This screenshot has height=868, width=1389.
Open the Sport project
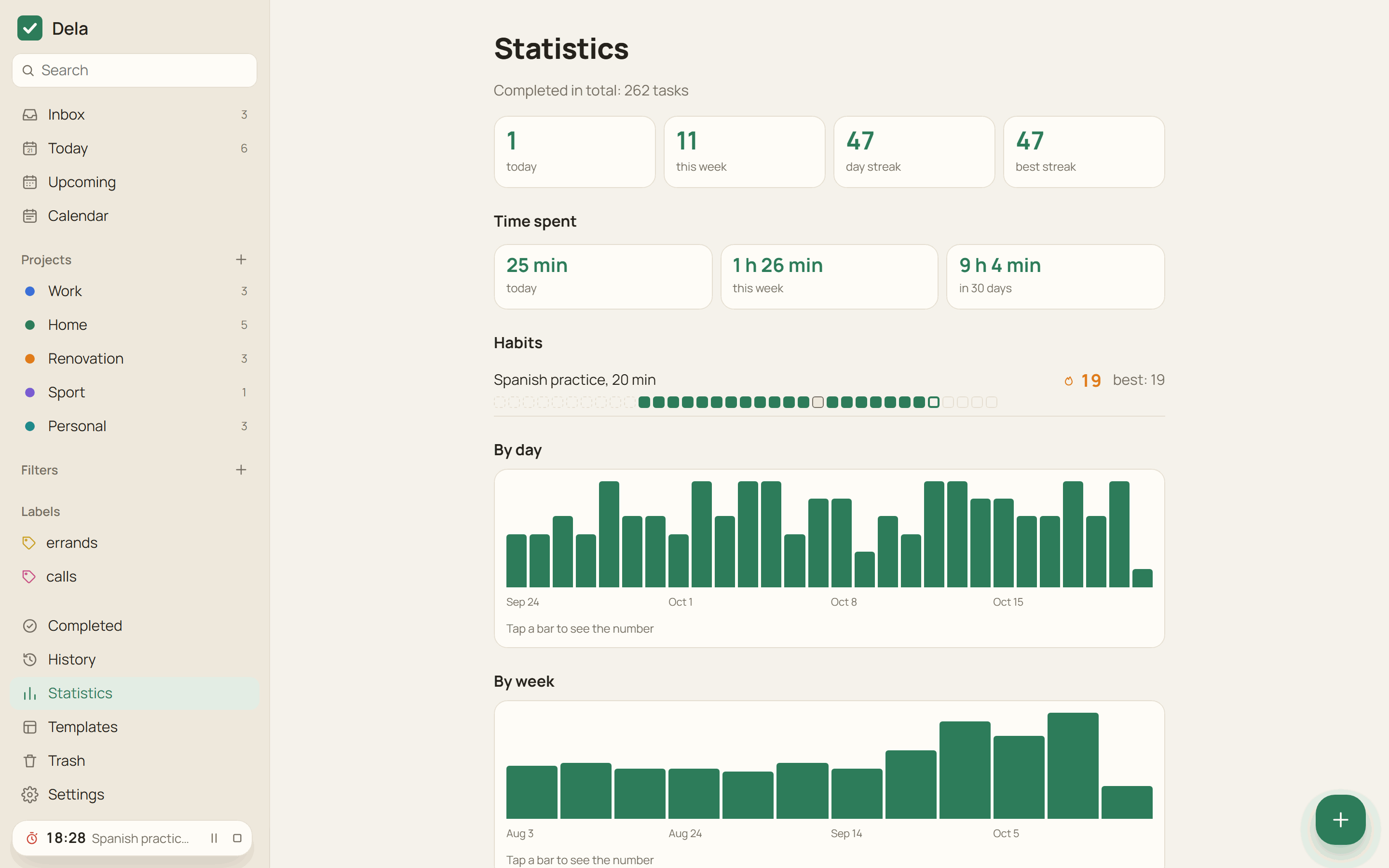pos(134,392)
